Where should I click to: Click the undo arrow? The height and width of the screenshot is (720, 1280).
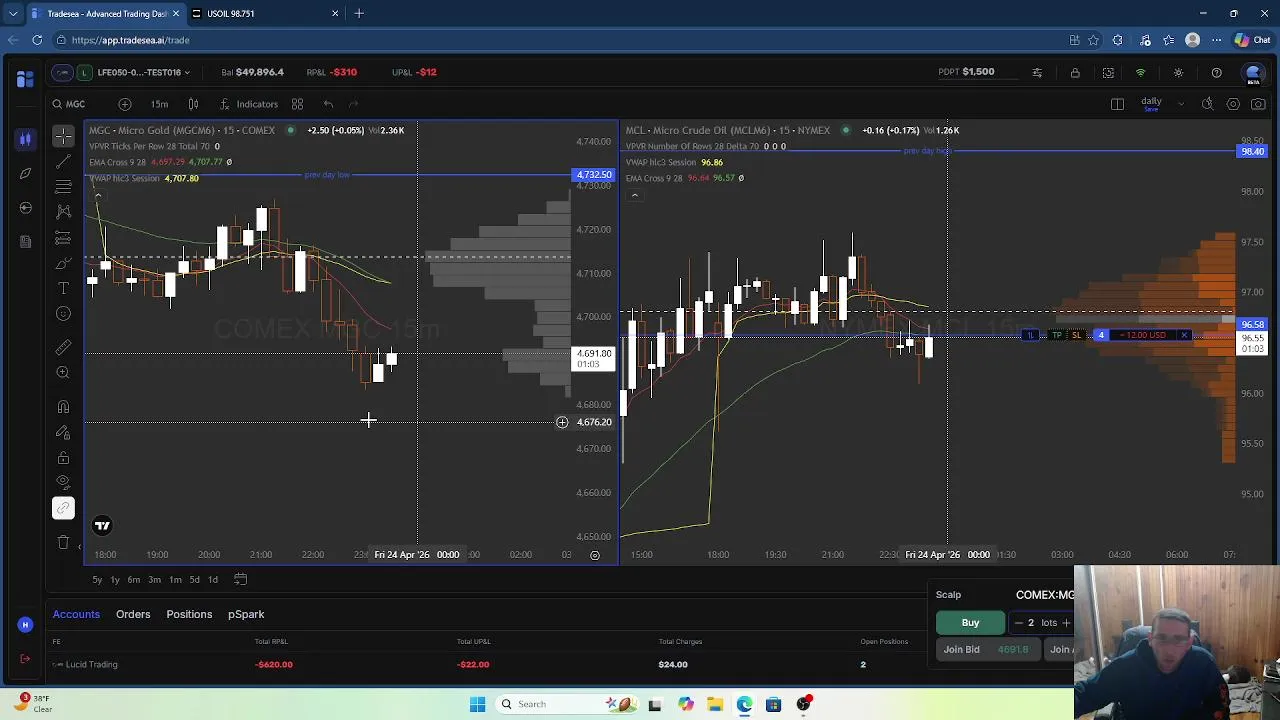click(328, 104)
